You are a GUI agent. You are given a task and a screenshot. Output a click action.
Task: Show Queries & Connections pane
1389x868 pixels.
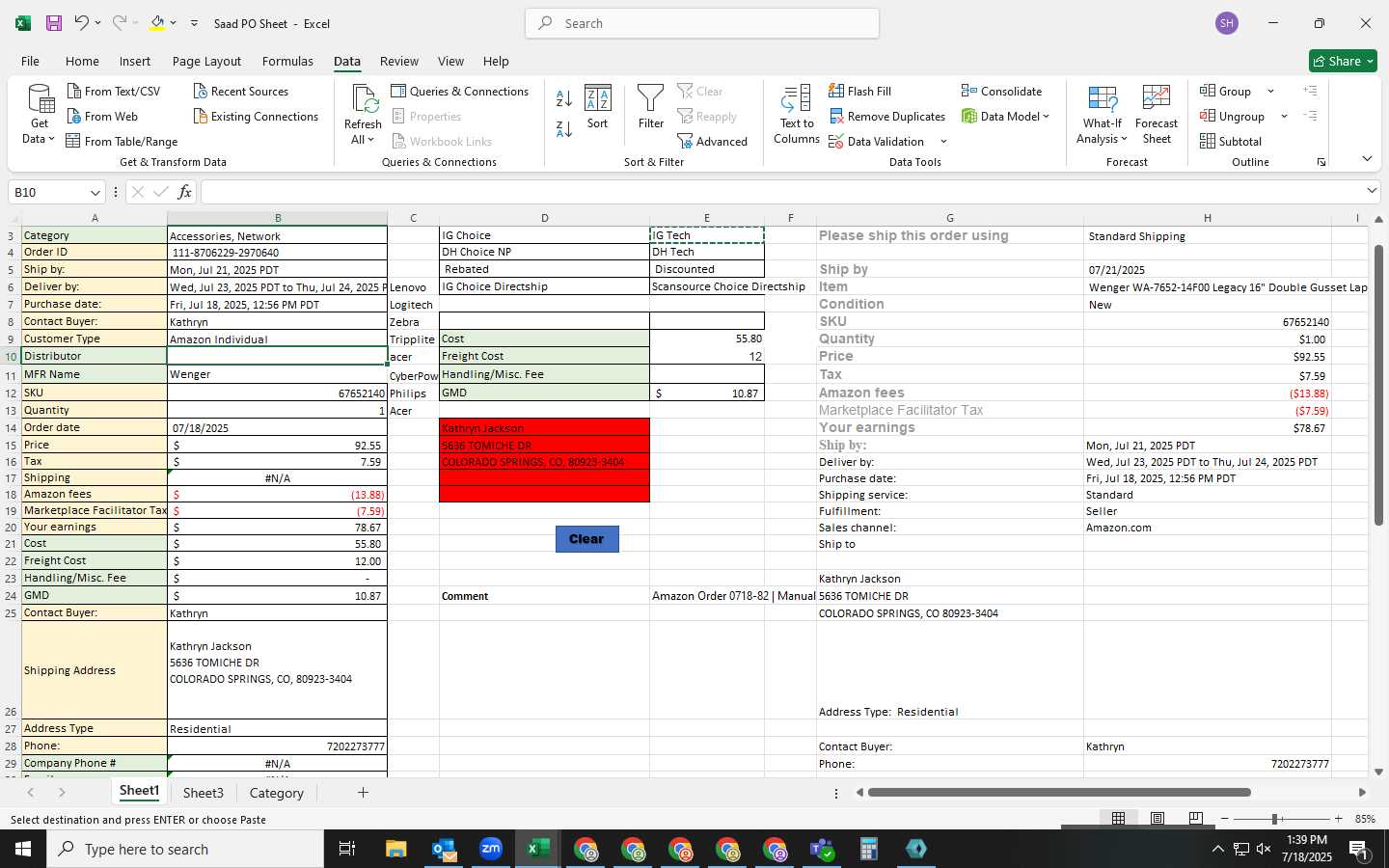point(460,91)
